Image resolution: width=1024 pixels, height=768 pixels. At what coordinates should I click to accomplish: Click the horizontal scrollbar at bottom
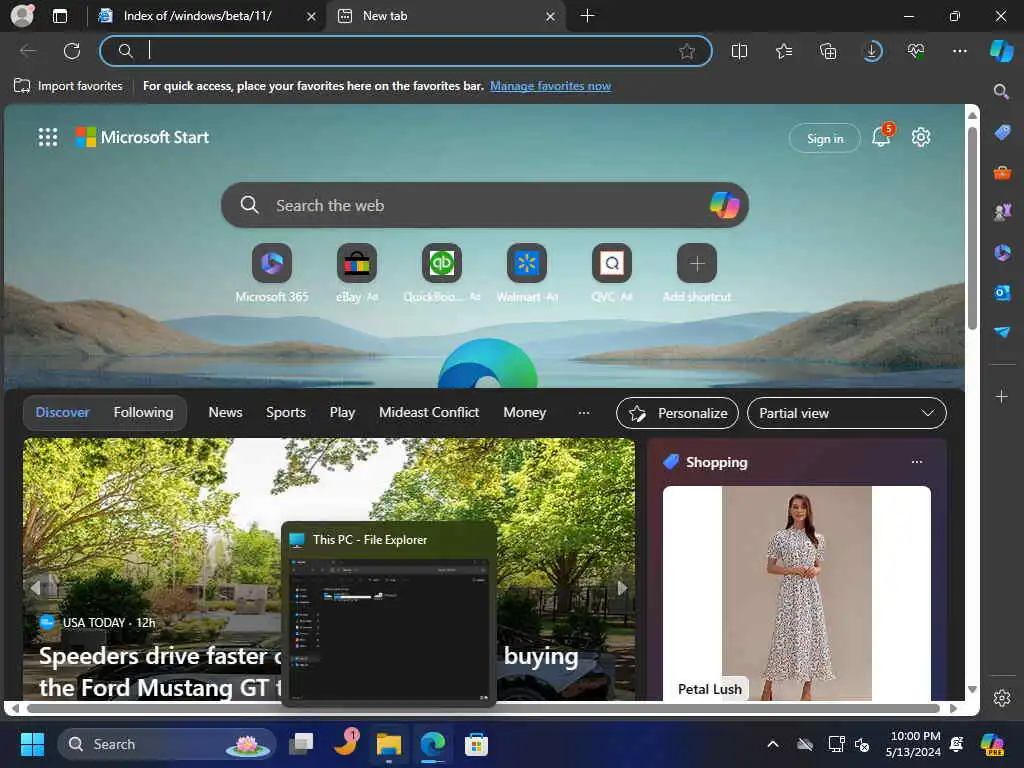483,709
